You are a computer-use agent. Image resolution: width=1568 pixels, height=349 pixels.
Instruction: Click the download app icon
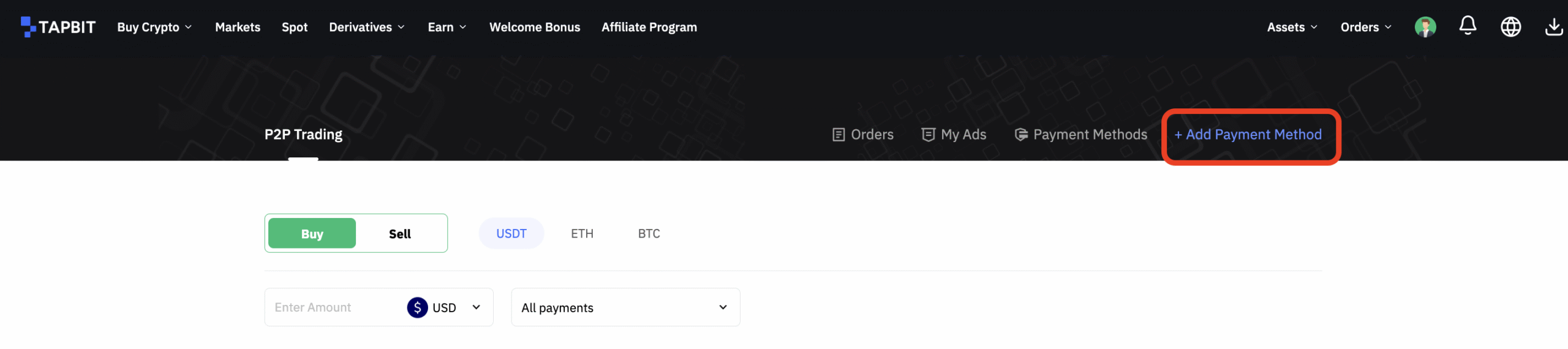(1553, 27)
